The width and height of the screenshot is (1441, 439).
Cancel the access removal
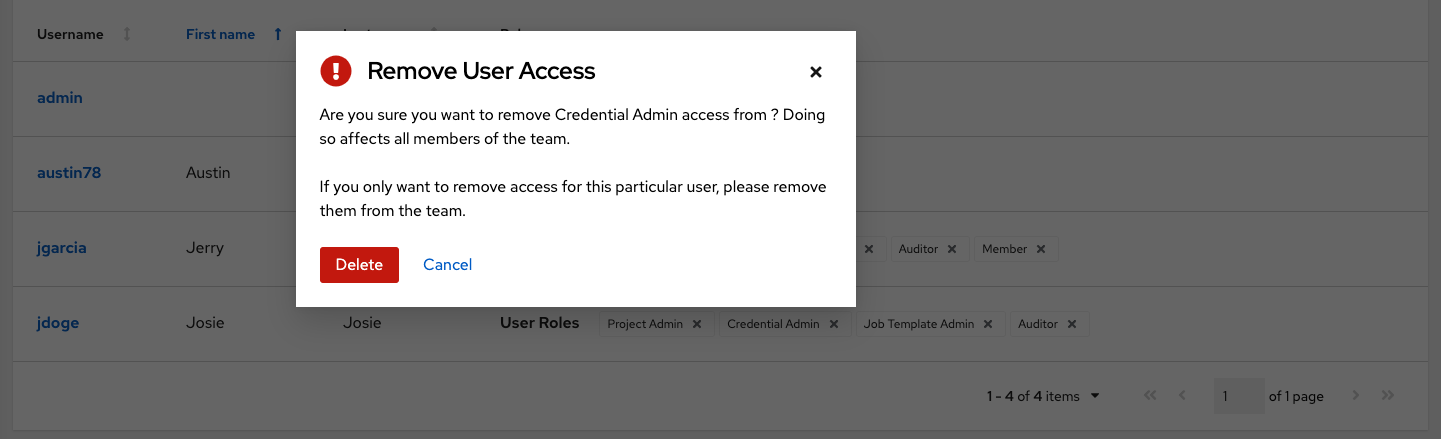[x=447, y=265]
